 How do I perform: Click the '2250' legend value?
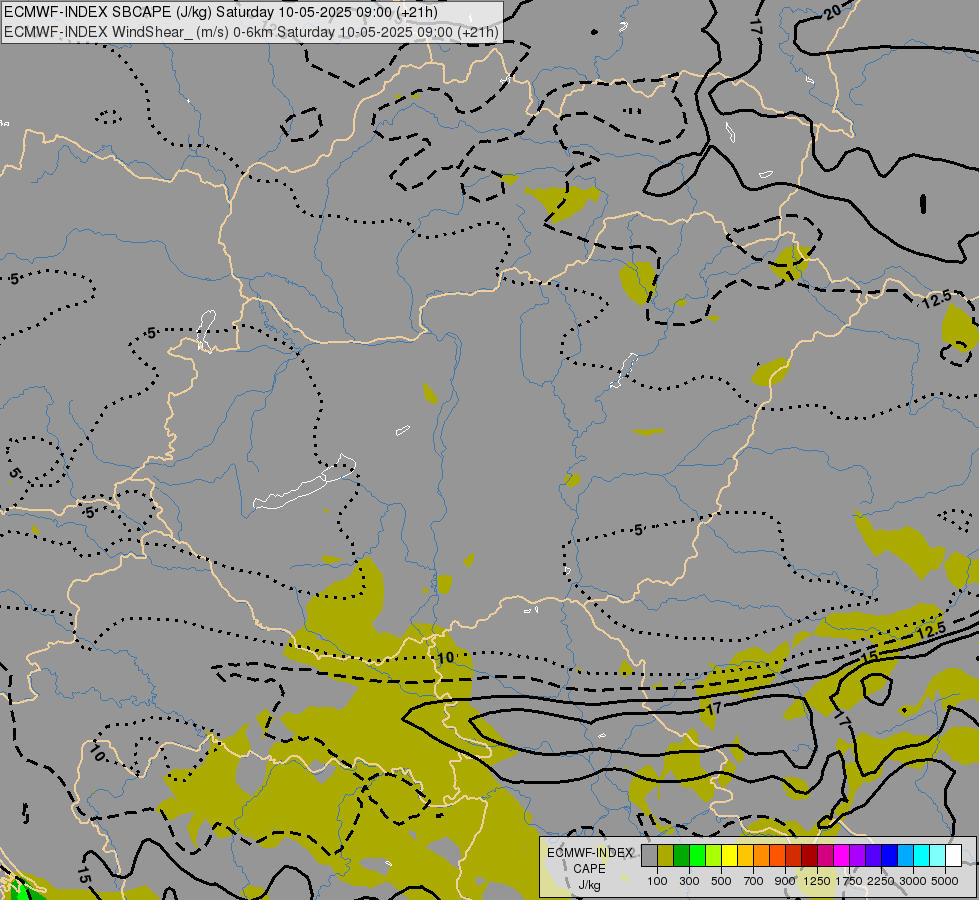881,881
